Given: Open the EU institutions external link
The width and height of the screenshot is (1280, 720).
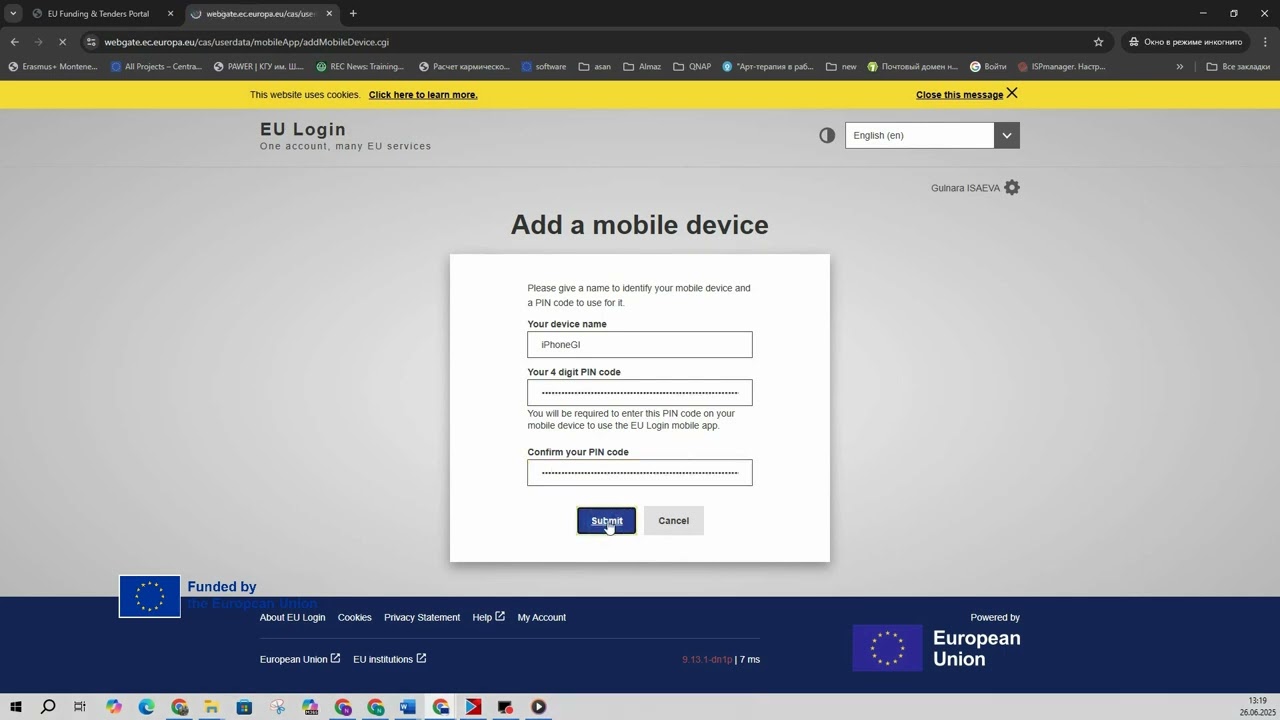Looking at the screenshot, I should [x=389, y=659].
